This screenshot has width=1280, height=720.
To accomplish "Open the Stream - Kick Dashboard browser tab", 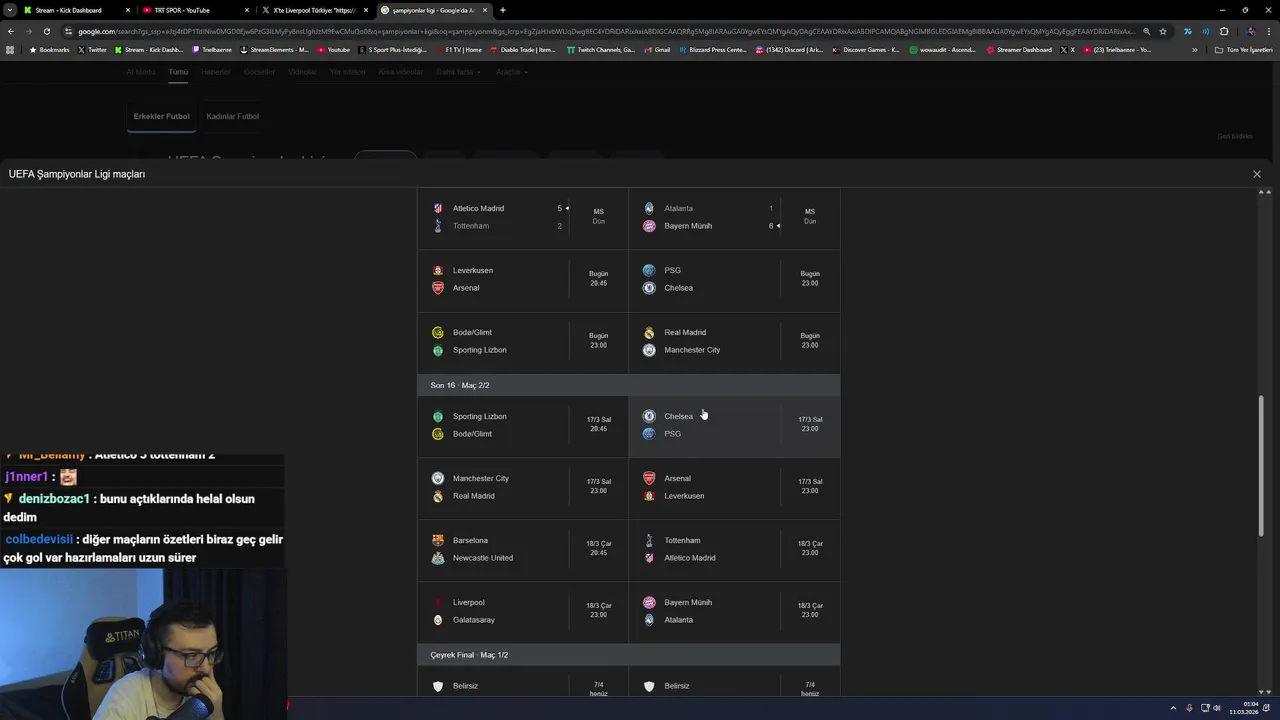I will pos(75,10).
